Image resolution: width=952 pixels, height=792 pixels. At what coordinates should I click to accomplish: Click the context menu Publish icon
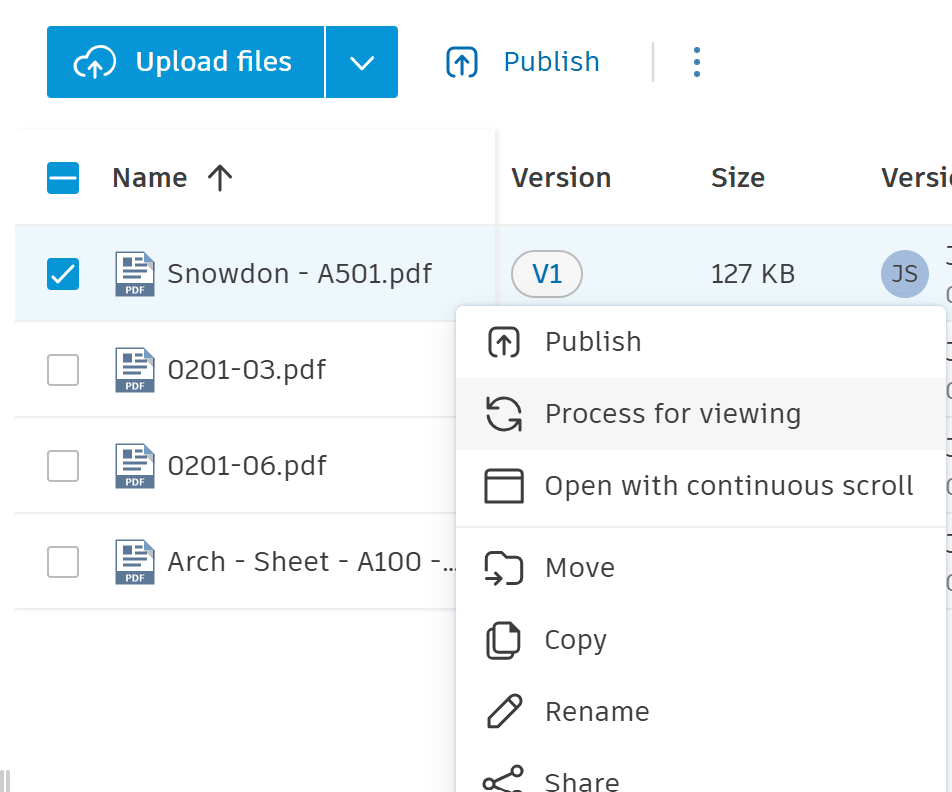point(503,342)
